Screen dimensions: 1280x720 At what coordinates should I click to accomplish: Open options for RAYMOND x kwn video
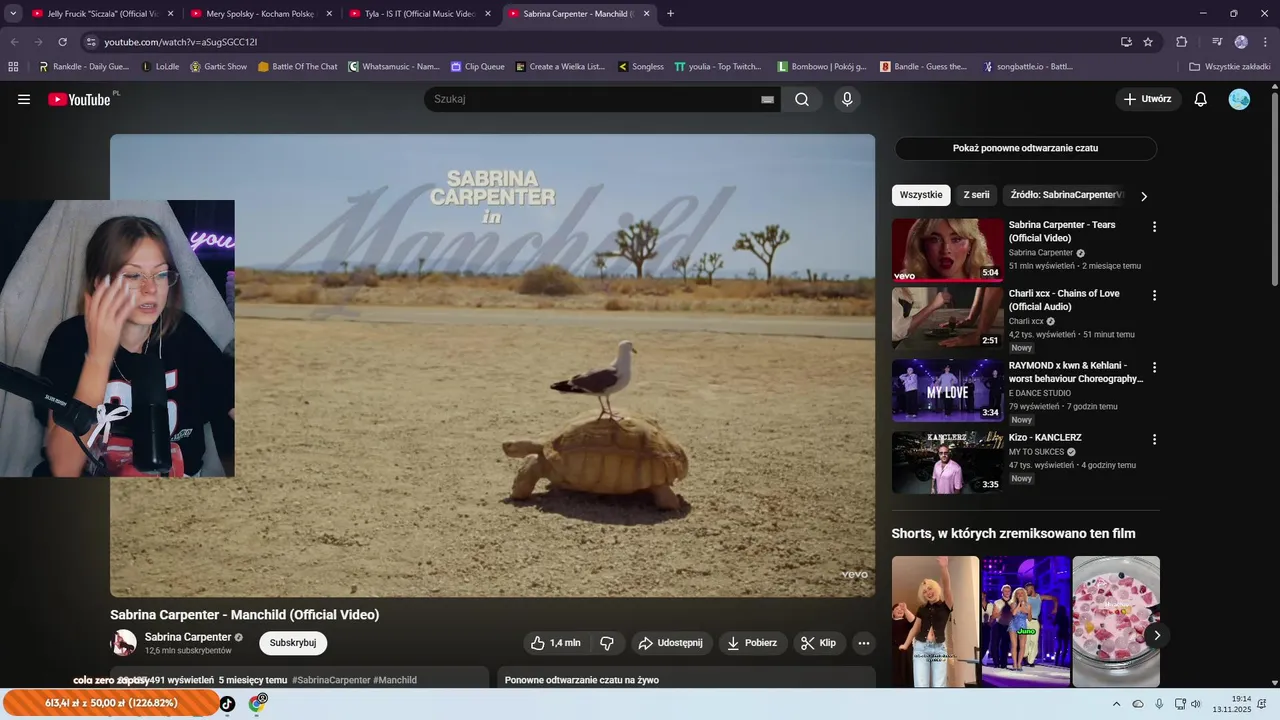[1154, 368]
